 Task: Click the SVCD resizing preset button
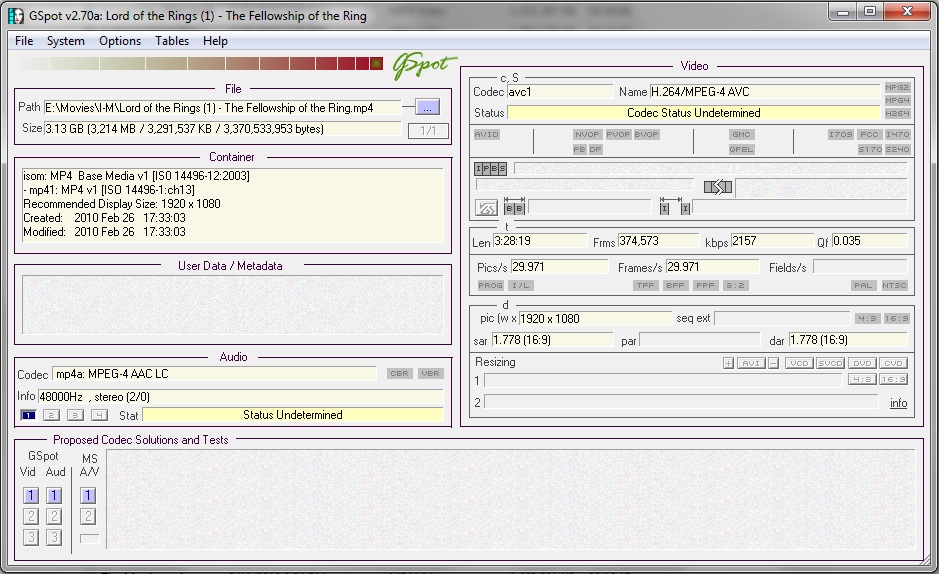[x=831, y=363]
